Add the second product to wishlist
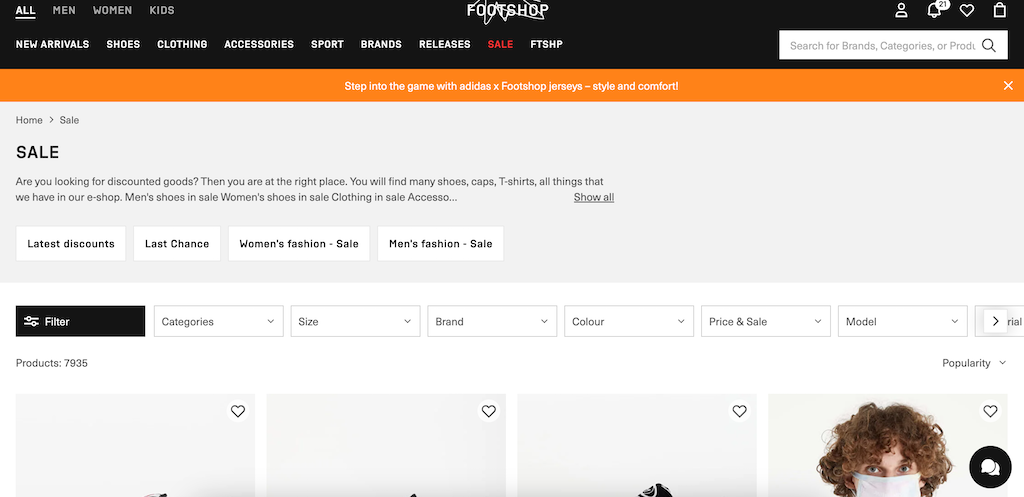1024x497 pixels. [x=488, y=411]
